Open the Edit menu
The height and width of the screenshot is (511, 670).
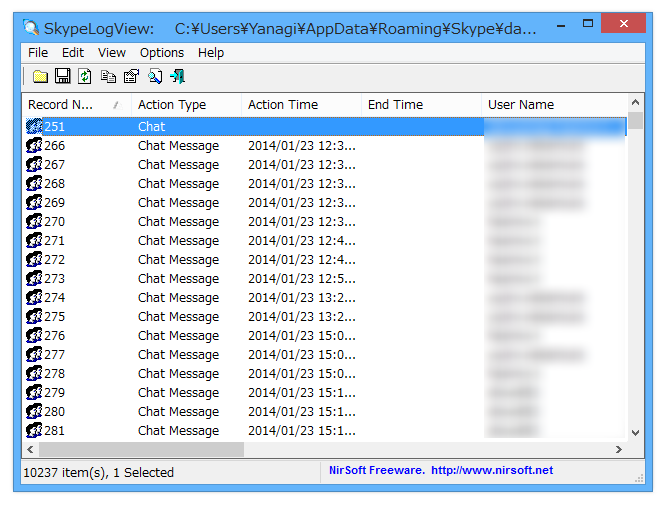[x=73, y=53]
